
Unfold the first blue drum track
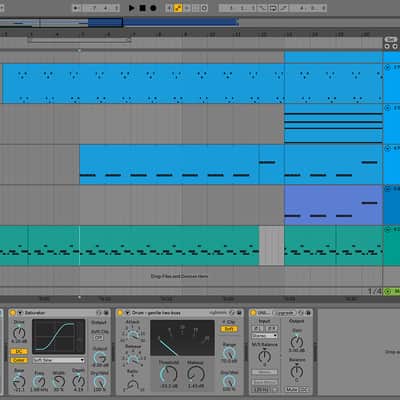click(387, 67)
